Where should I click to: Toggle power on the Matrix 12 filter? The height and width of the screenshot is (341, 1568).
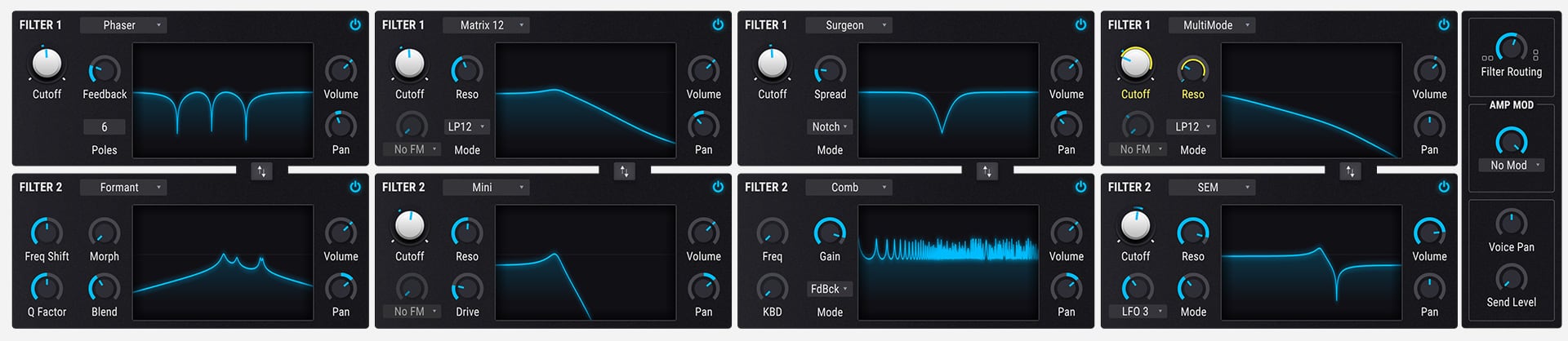718,25
